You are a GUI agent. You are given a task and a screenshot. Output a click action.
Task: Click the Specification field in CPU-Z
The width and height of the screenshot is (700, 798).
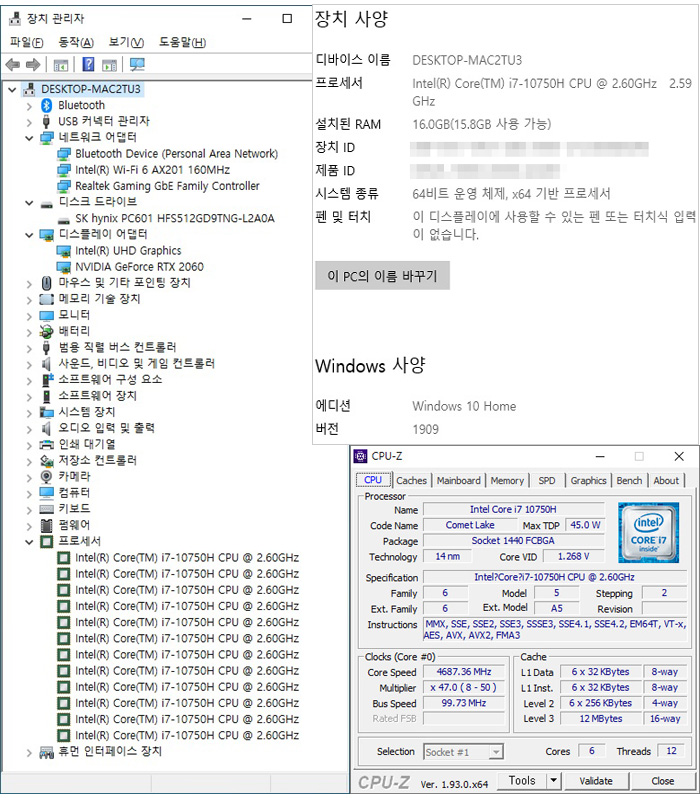(554, 577)
